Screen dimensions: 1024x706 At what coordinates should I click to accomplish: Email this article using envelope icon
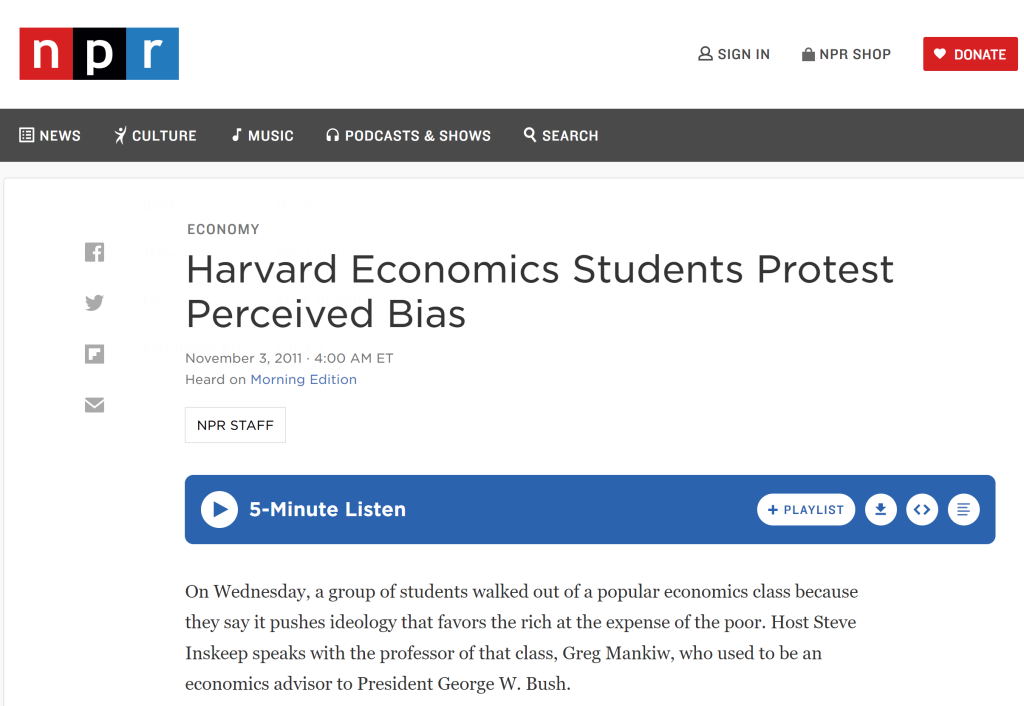coord(95,405)
